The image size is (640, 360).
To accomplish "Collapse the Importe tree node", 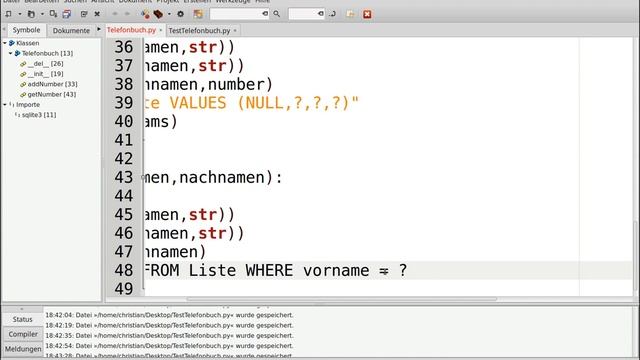I will click(x=5, y=104).
